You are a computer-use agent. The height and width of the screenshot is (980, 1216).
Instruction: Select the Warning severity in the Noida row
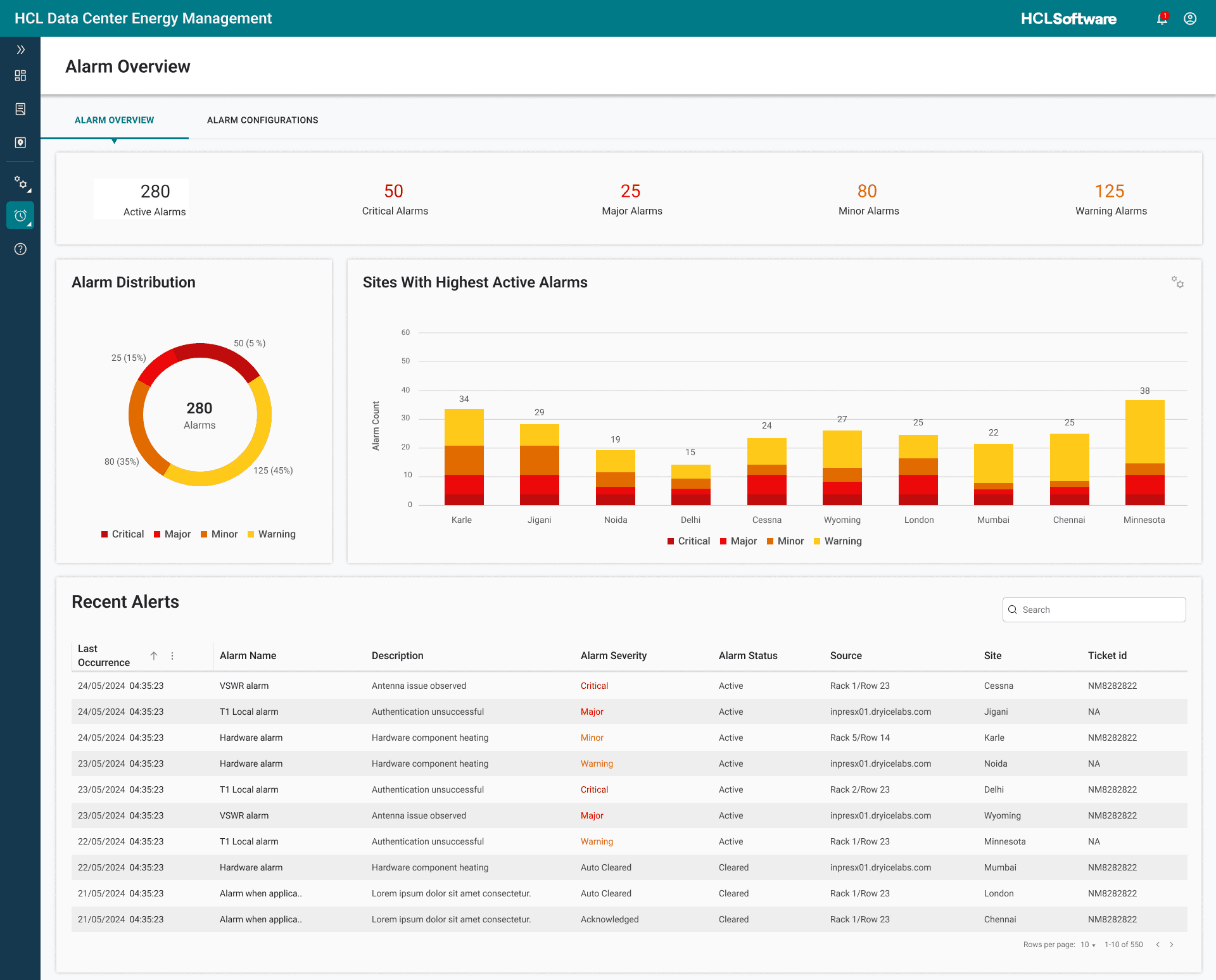597,763
